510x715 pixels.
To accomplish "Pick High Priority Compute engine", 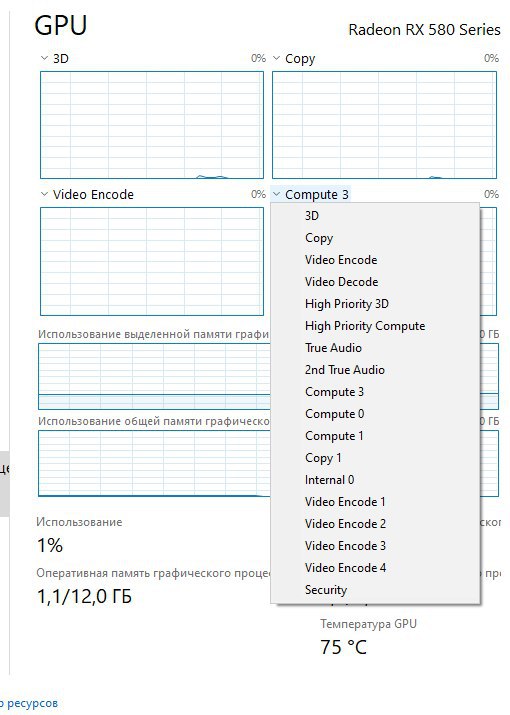I will point(375,326).
